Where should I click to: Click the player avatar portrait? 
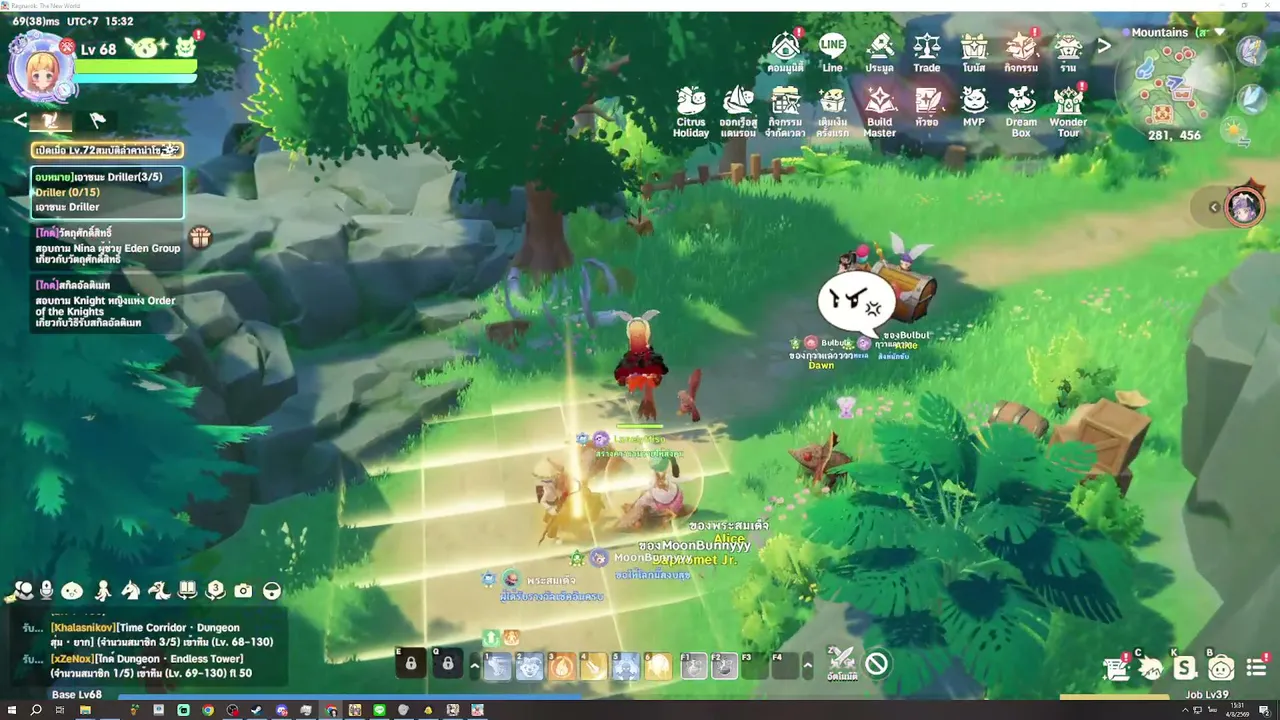pyautogui.click(x=41, y=69)
